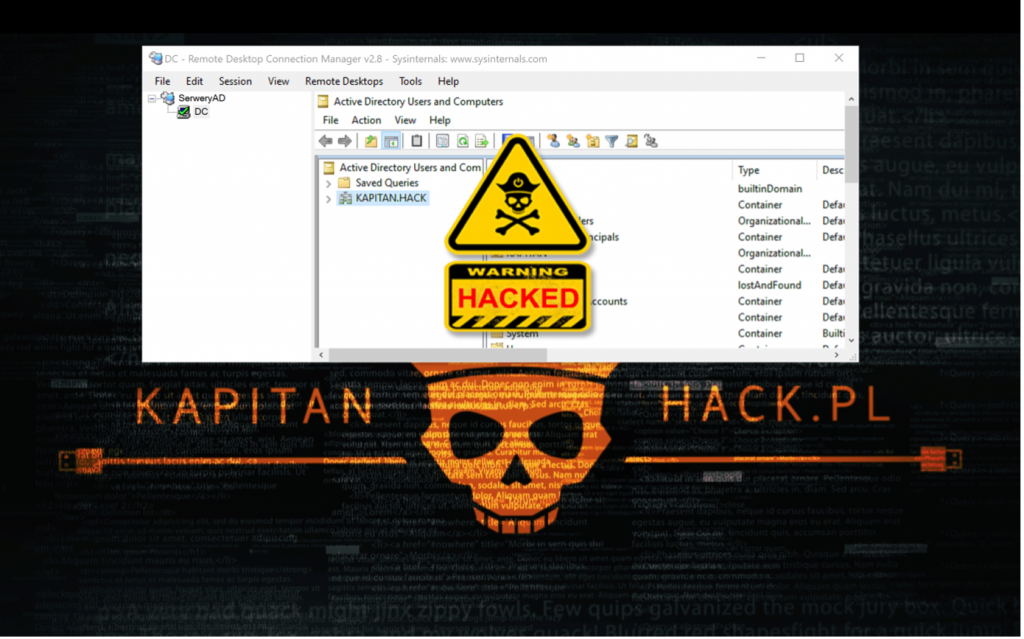Toggle the Show/Hide Console Tree icon

391,141
